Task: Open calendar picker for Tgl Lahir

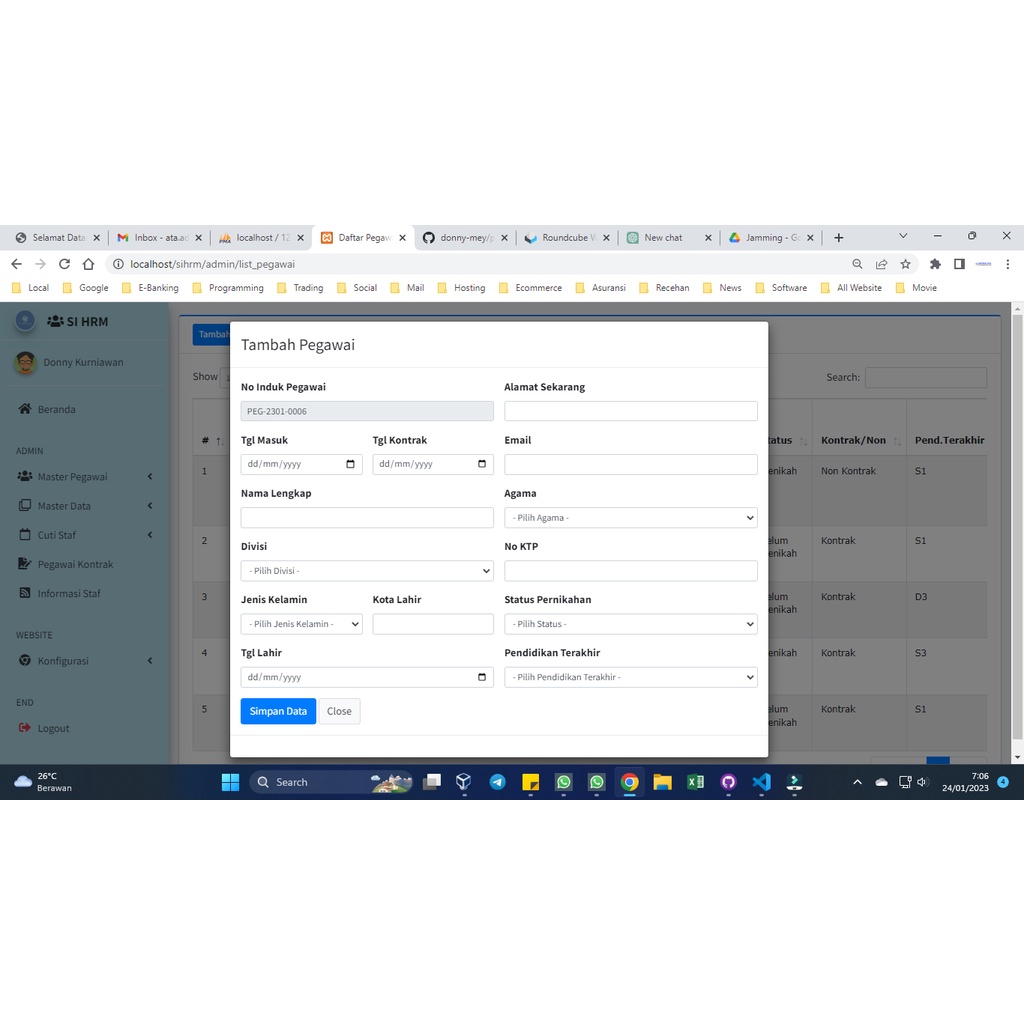Action: pyautogui.click(x=482, y=677)
